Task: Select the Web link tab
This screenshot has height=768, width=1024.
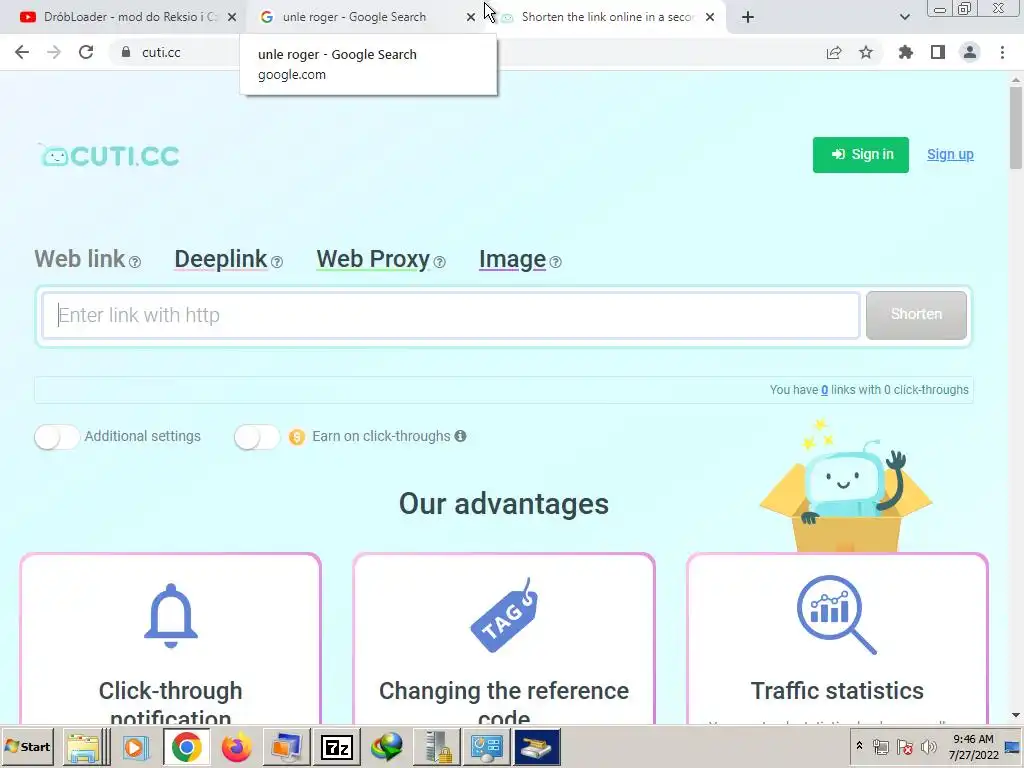Action: [x=80, y=259]
